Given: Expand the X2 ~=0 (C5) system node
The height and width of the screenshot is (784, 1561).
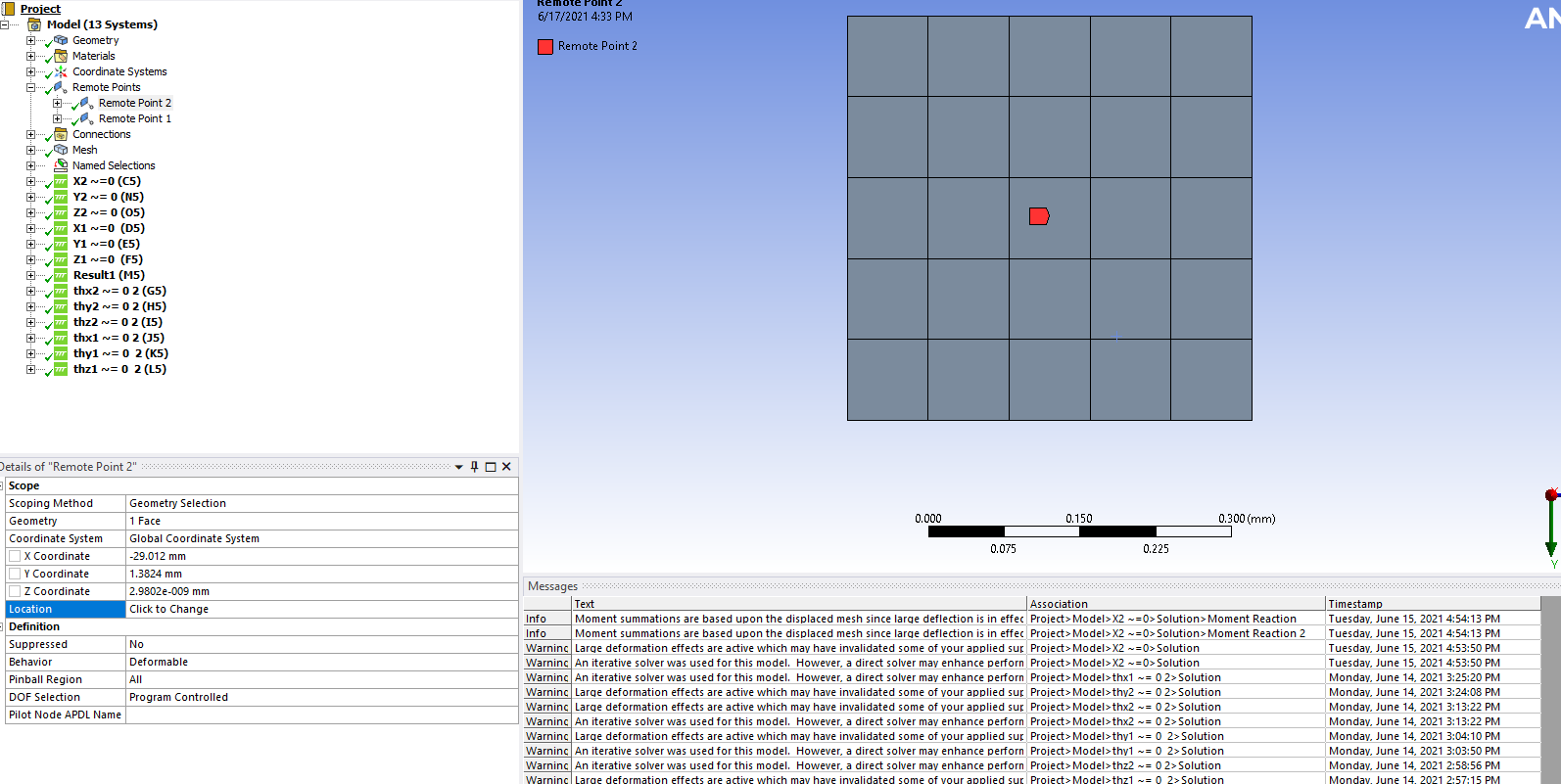Looking at the screenshot, I should click(30, 181).
